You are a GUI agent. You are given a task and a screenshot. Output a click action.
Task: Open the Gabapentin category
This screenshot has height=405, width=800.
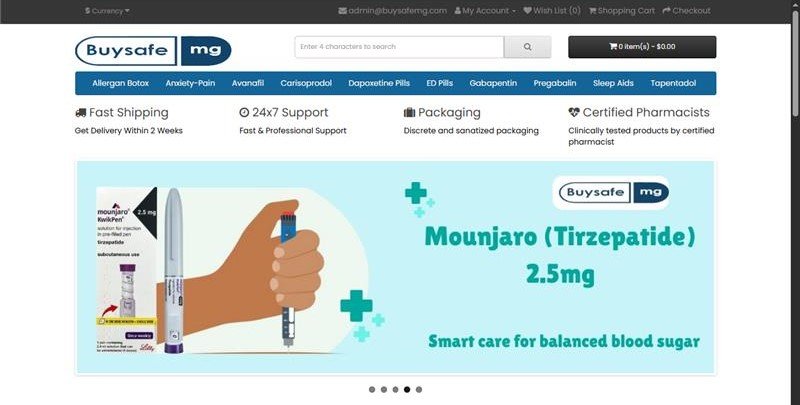[493, 83]
